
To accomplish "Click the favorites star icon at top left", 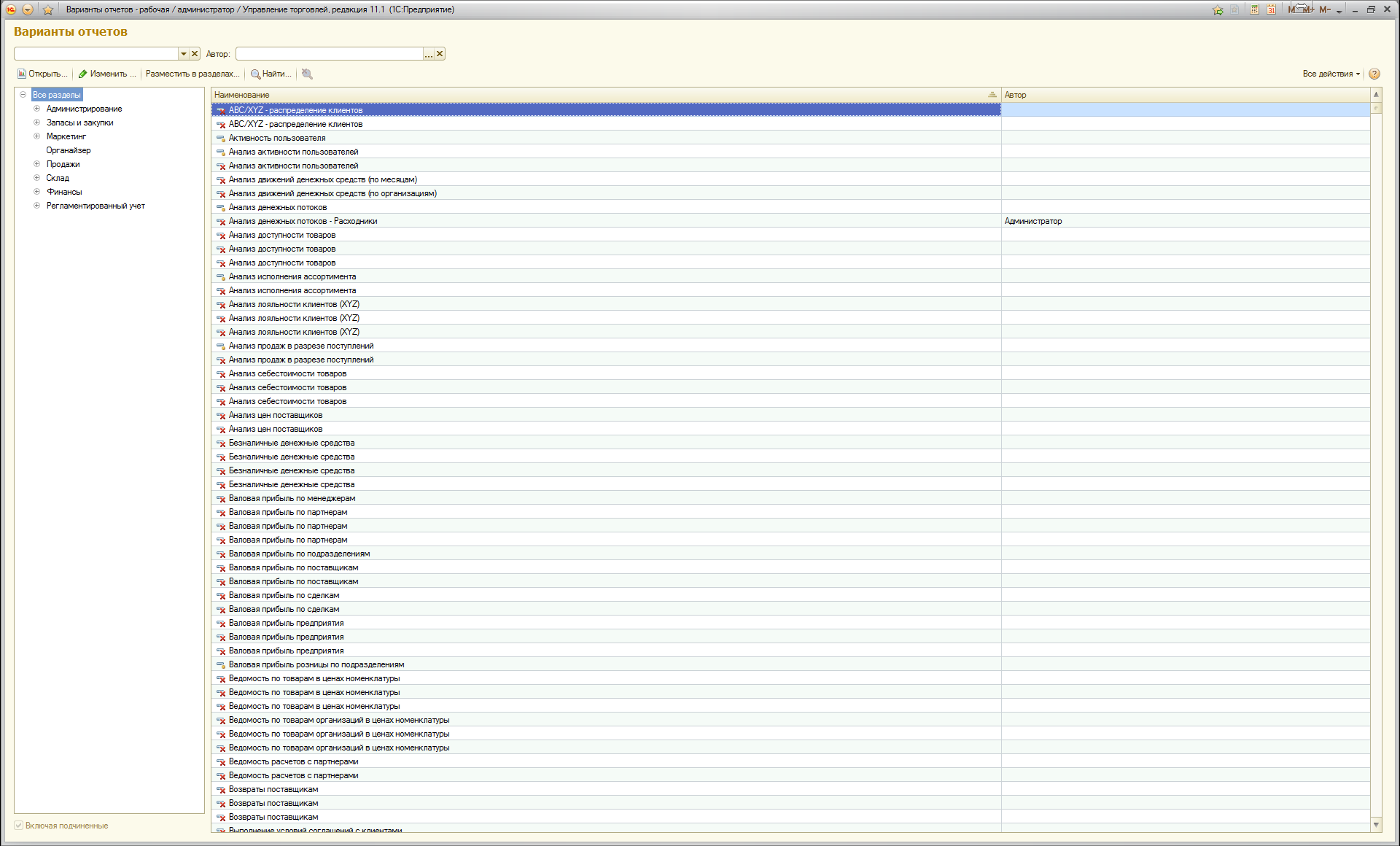I will tap(48, 9).
